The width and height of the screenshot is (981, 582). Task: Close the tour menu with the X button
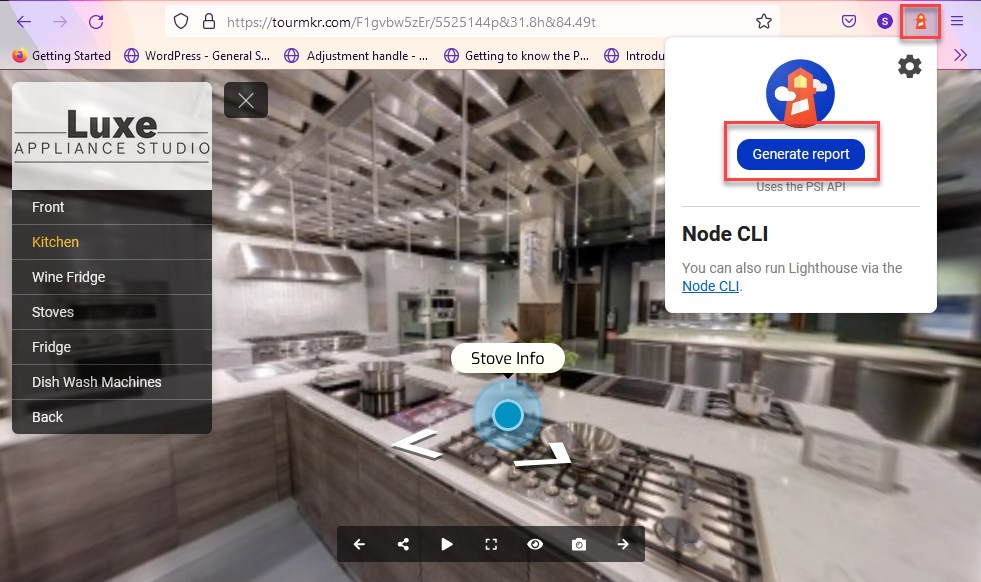[x=246, y=100]
